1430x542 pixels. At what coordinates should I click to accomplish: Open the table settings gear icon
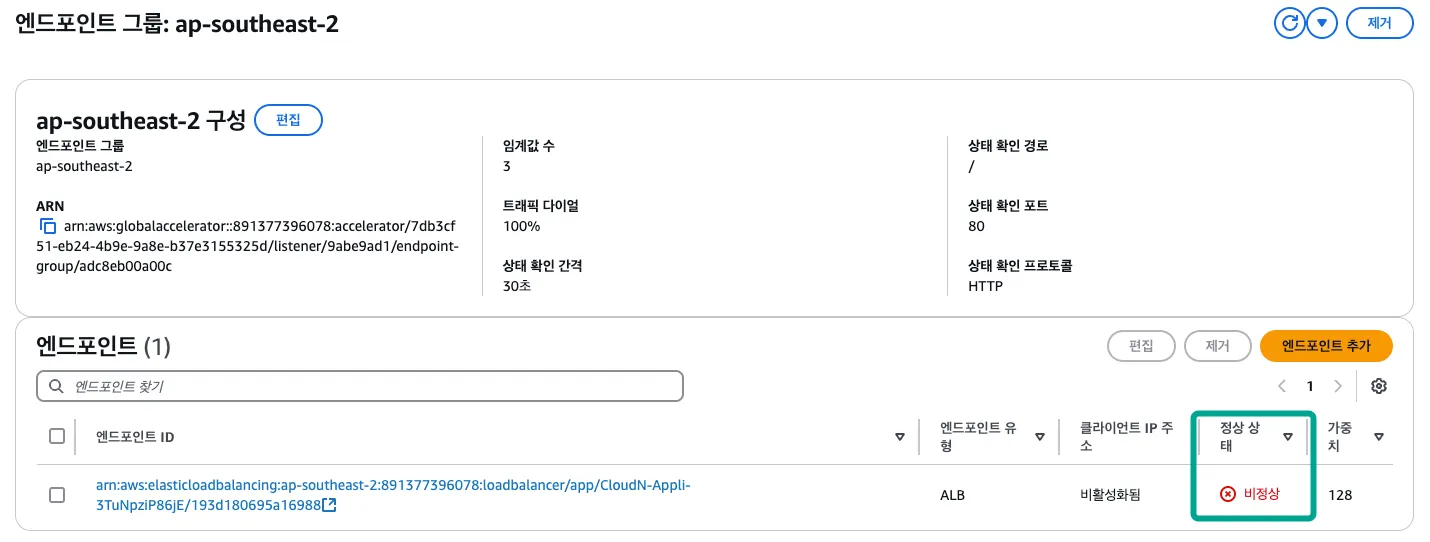point(1379,386)
